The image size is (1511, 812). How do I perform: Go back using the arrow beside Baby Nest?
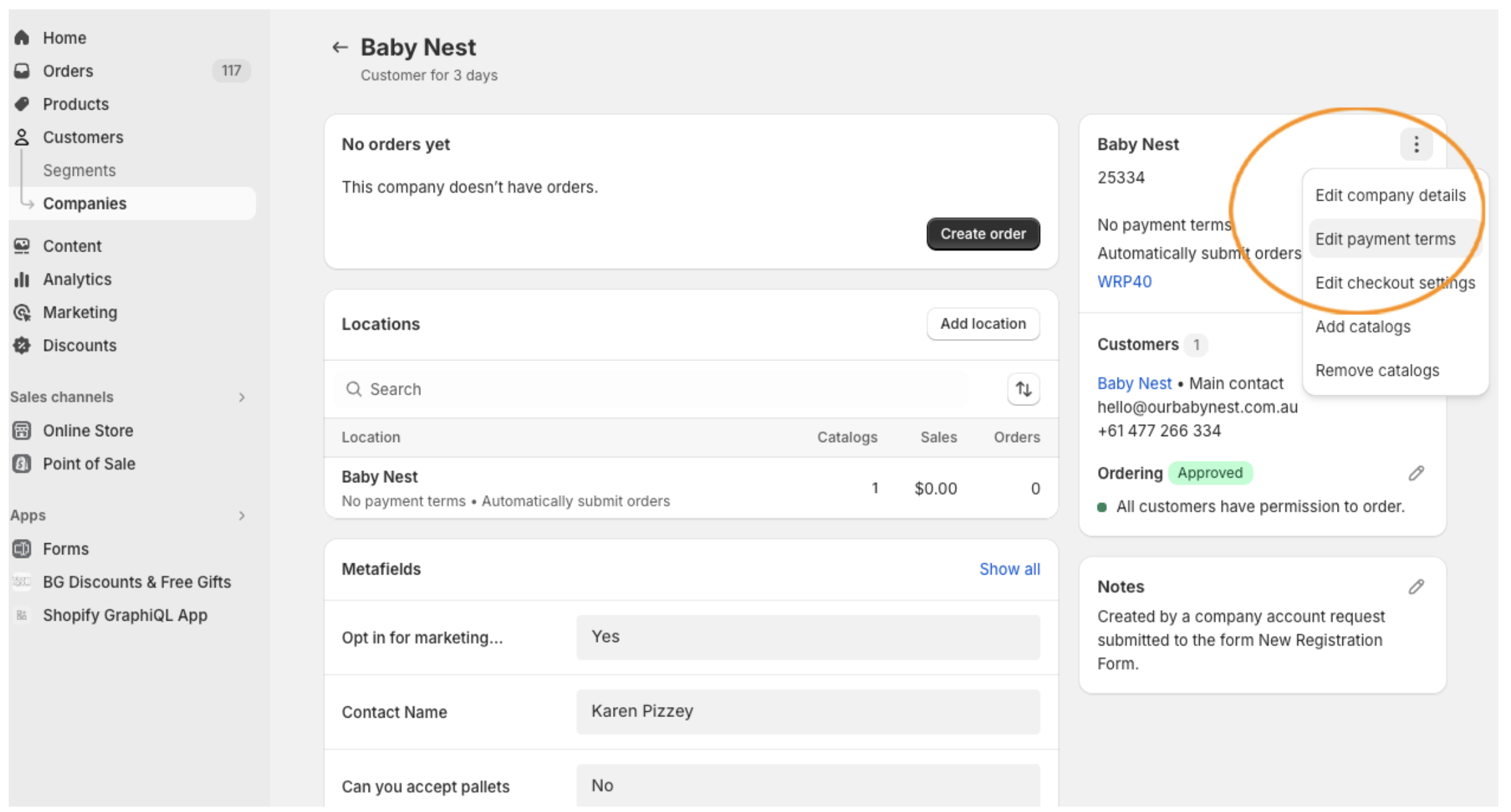tap(340, 47)
